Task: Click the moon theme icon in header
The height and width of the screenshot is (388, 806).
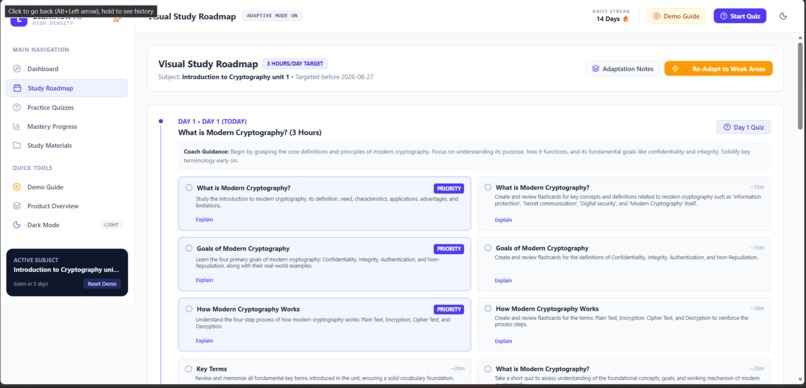Action: (783, 16)
